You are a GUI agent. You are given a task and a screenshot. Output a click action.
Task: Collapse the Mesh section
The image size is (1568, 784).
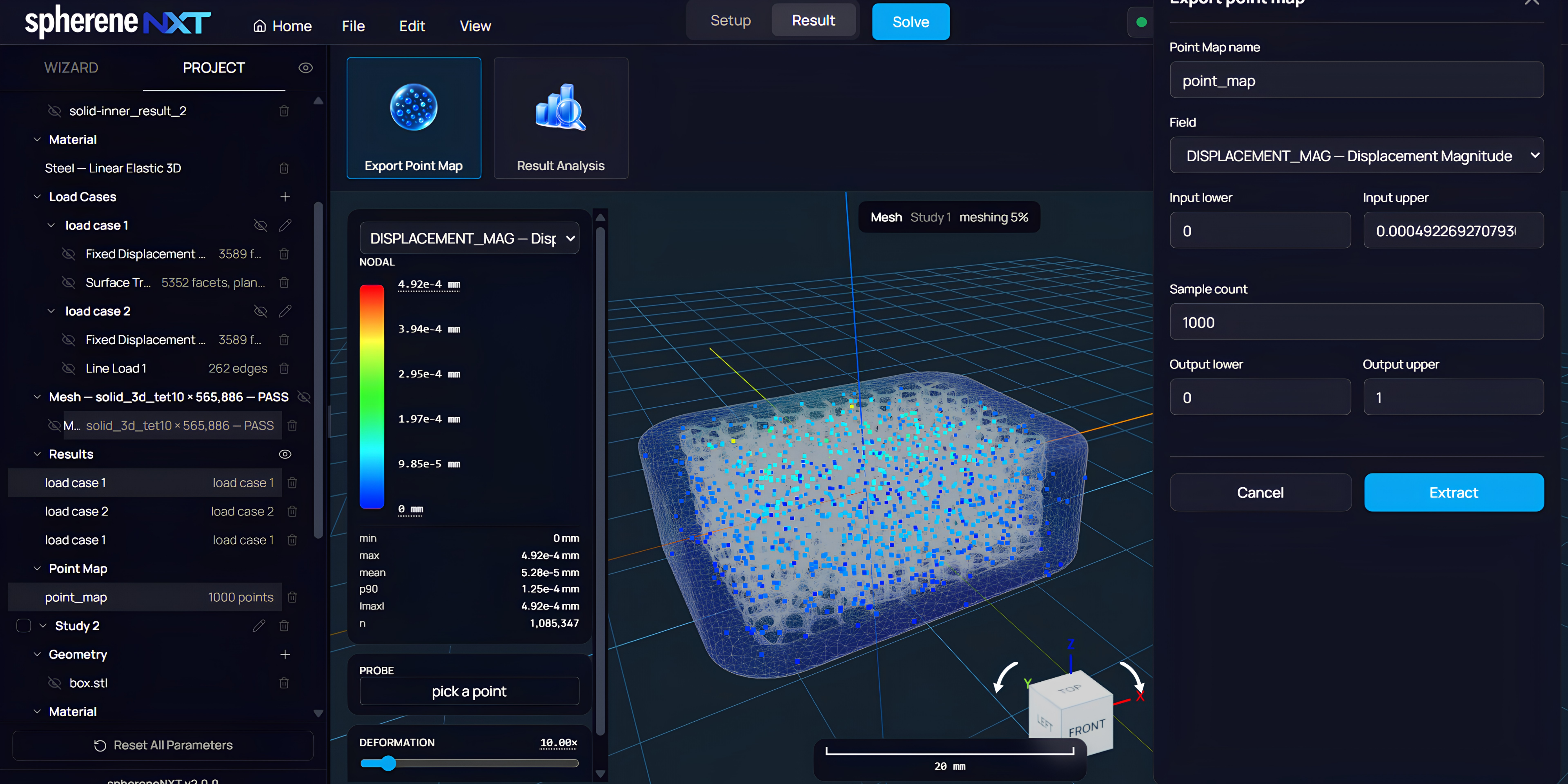point(37,397)
